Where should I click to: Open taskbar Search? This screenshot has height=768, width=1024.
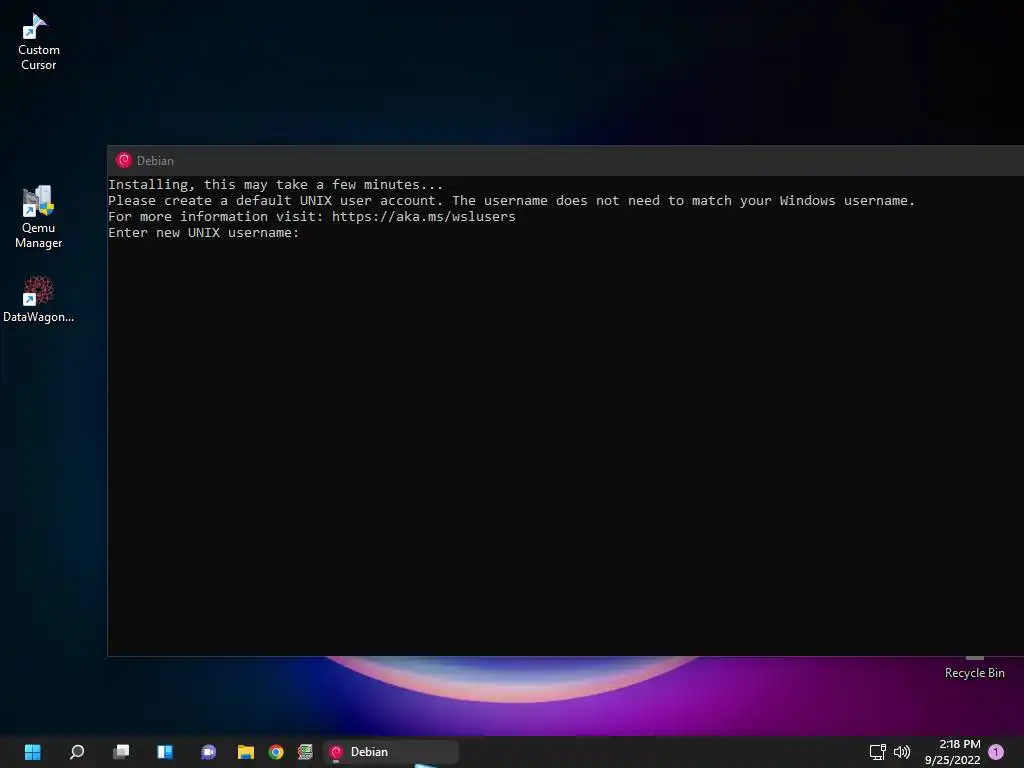pyautogui.click(x=77, y=752)
